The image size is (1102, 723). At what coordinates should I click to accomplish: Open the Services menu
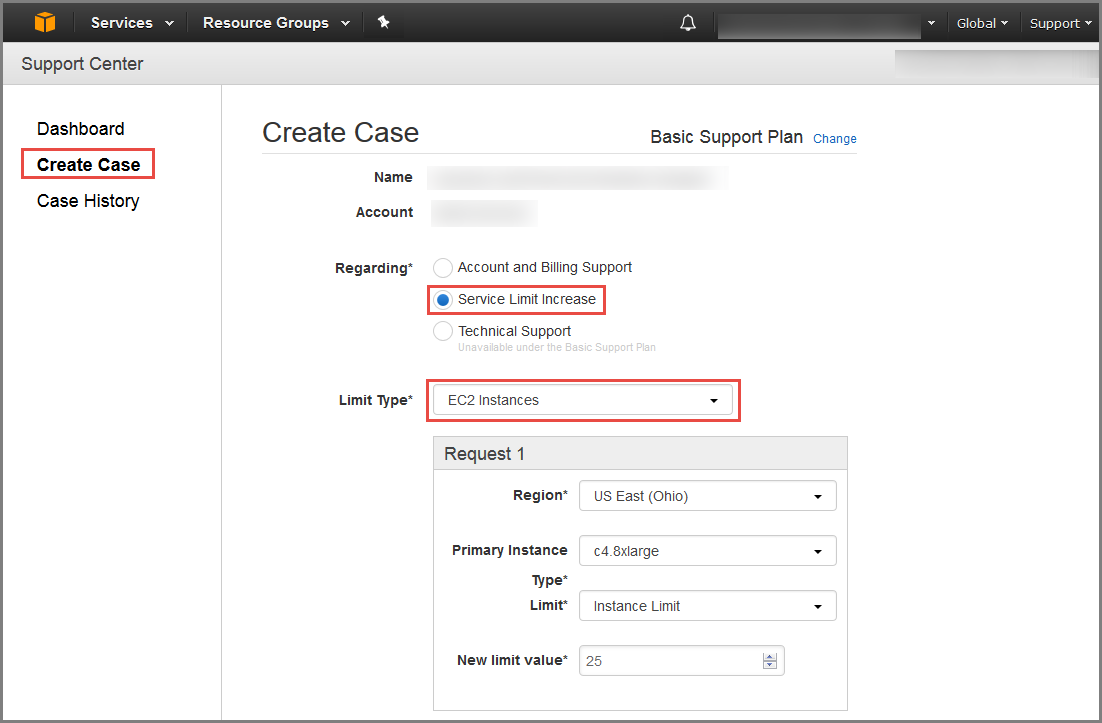131,23
